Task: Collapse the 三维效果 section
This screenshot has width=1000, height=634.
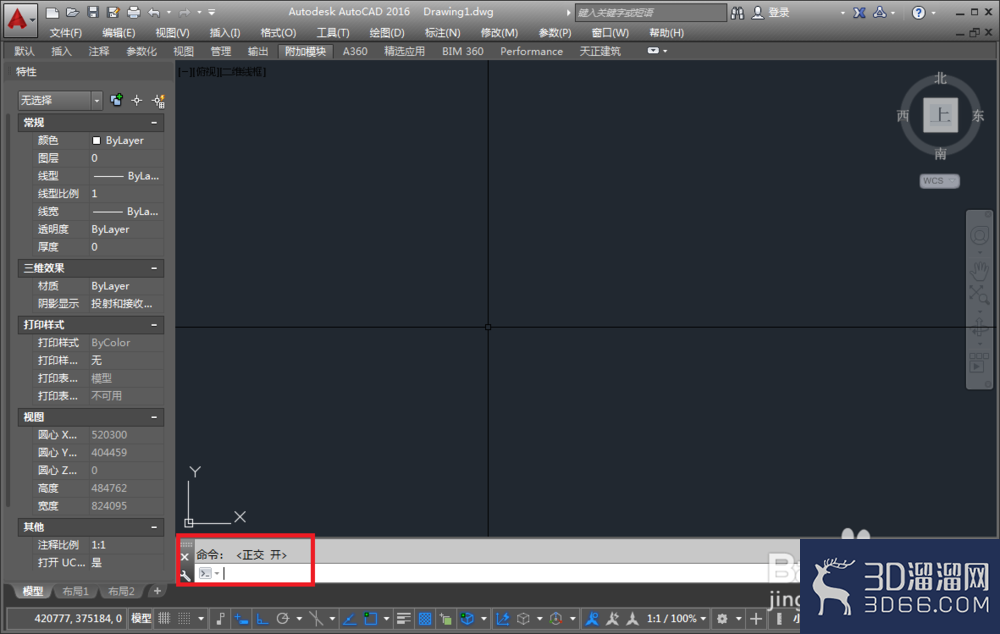Action: coord(154,269)
